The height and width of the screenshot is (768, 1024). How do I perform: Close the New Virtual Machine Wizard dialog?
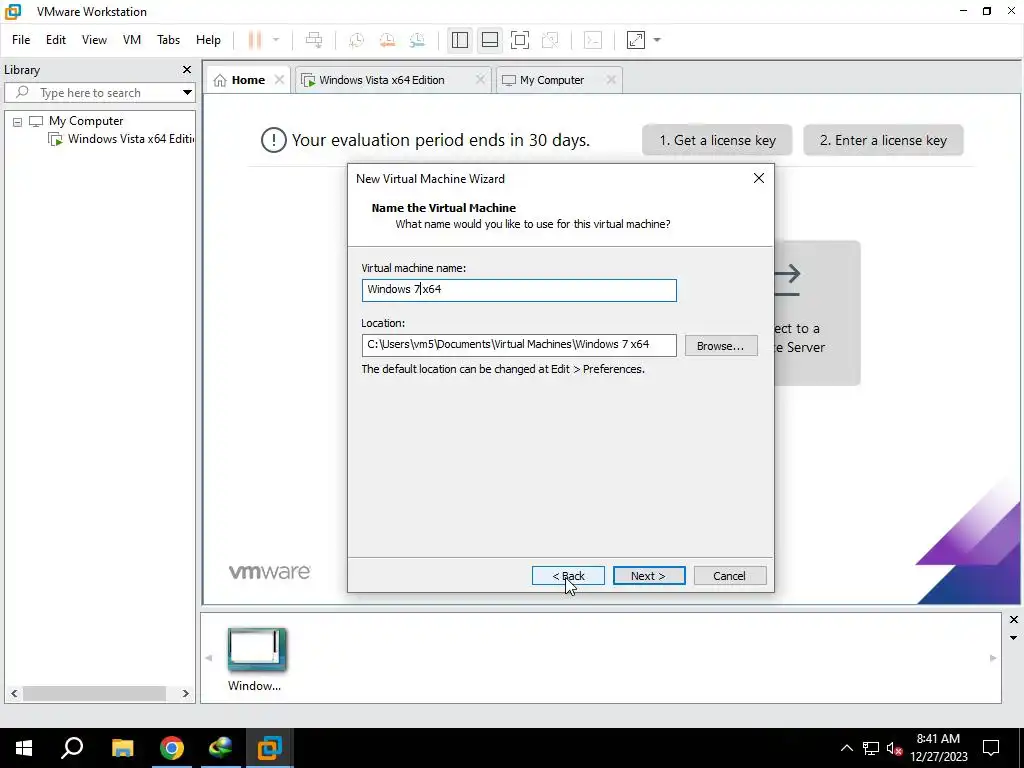(x=759, y=178)
